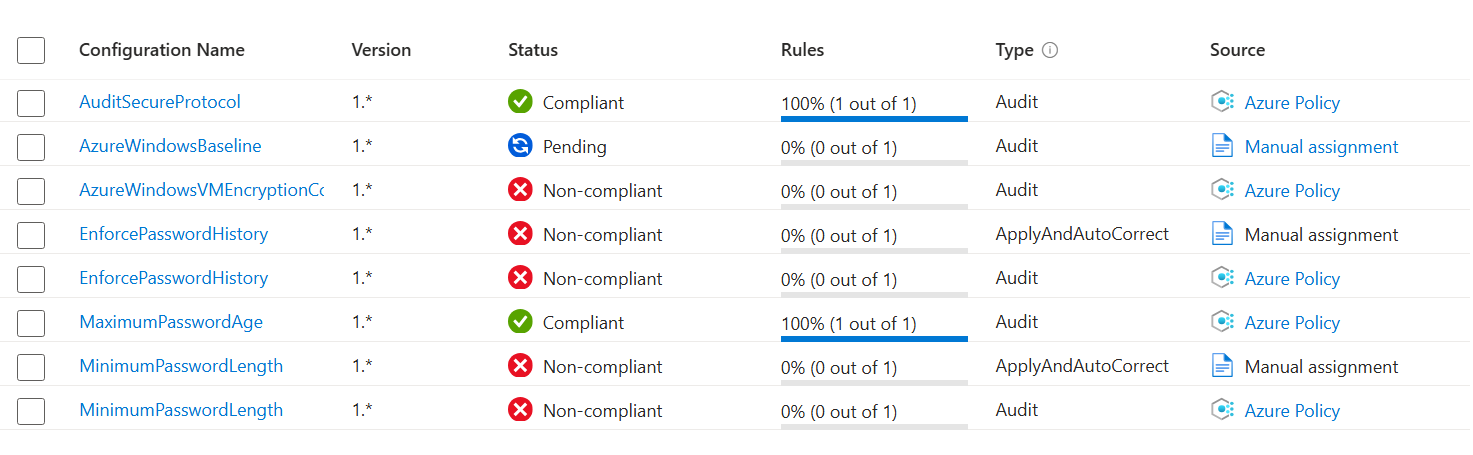The image size is (1473, 455).
Task: Open Azure Policy link in AzureWindowsVMEncryptionCompliance row
Action: pyautogui.click(x=1292, y=191)
